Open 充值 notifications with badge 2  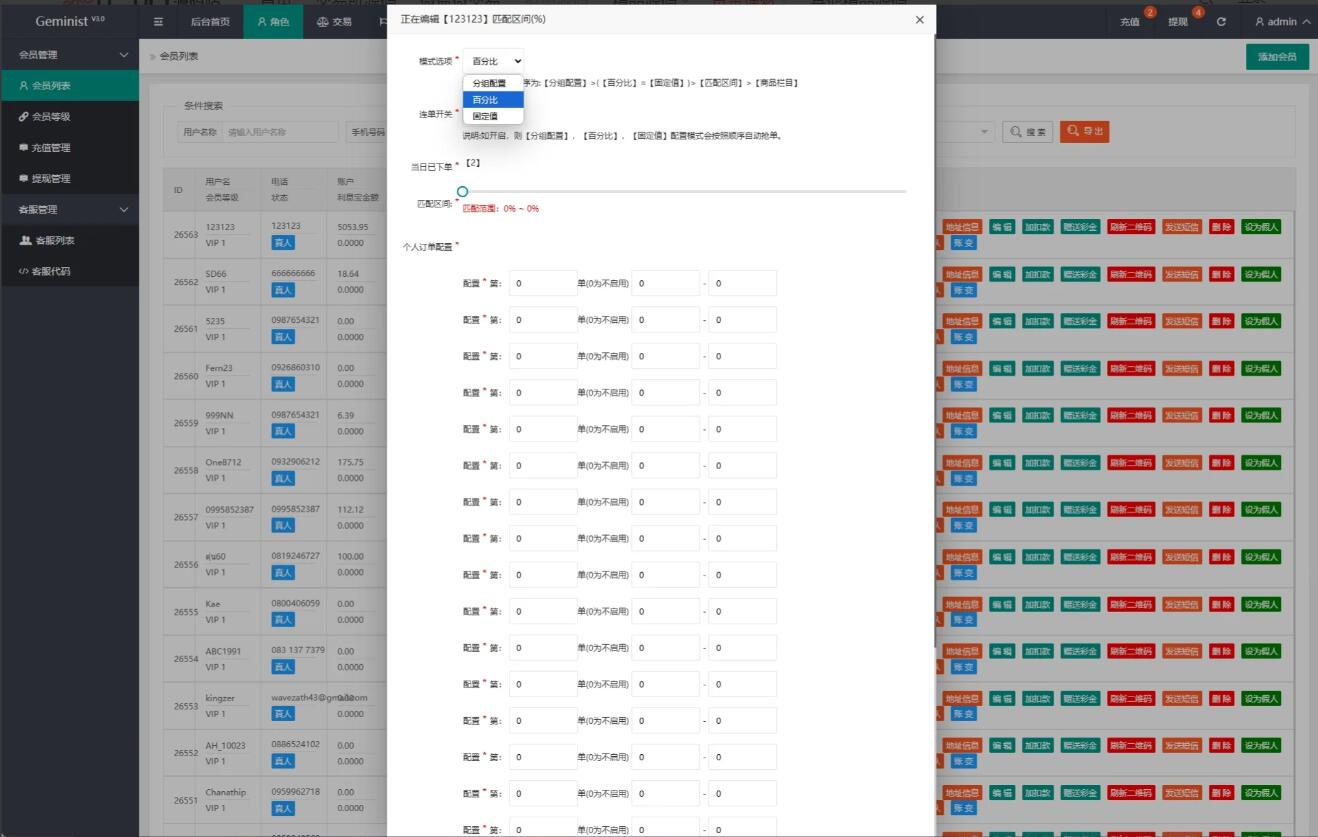click(1130, 22)
